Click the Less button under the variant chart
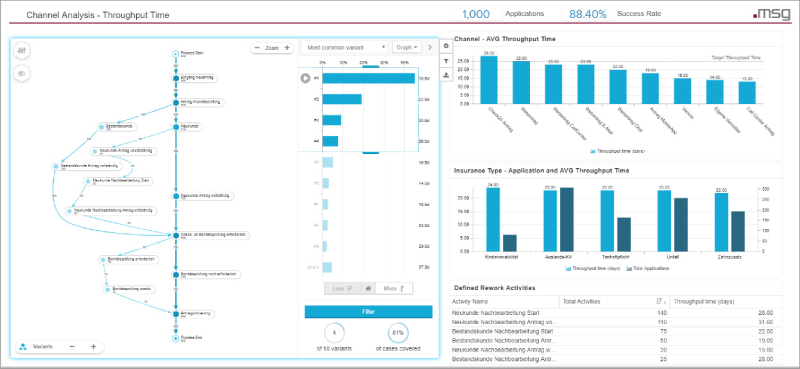This screenshot has height=369, width=800. click(342, 288)
